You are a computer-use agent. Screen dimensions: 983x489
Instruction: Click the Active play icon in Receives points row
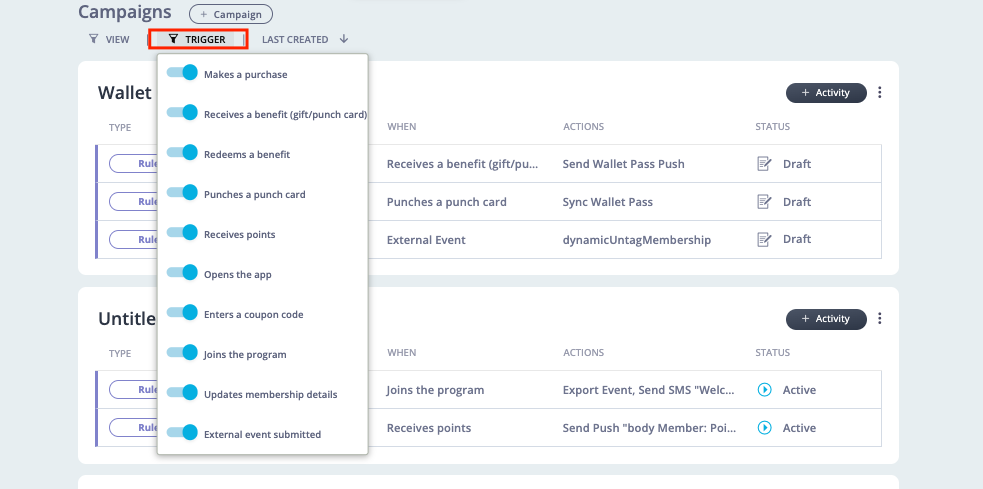click(x=764, y=428)
